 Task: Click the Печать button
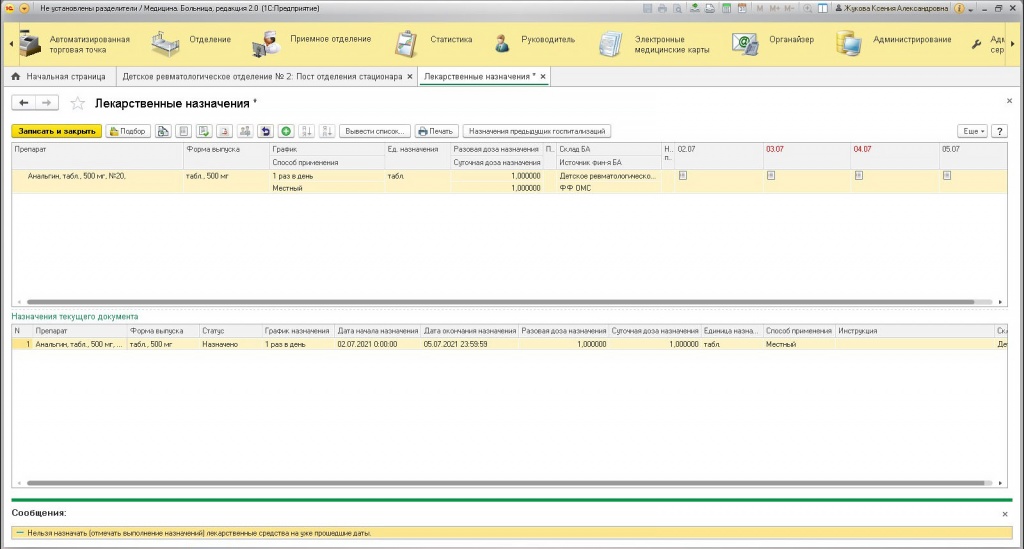[436, 131]
